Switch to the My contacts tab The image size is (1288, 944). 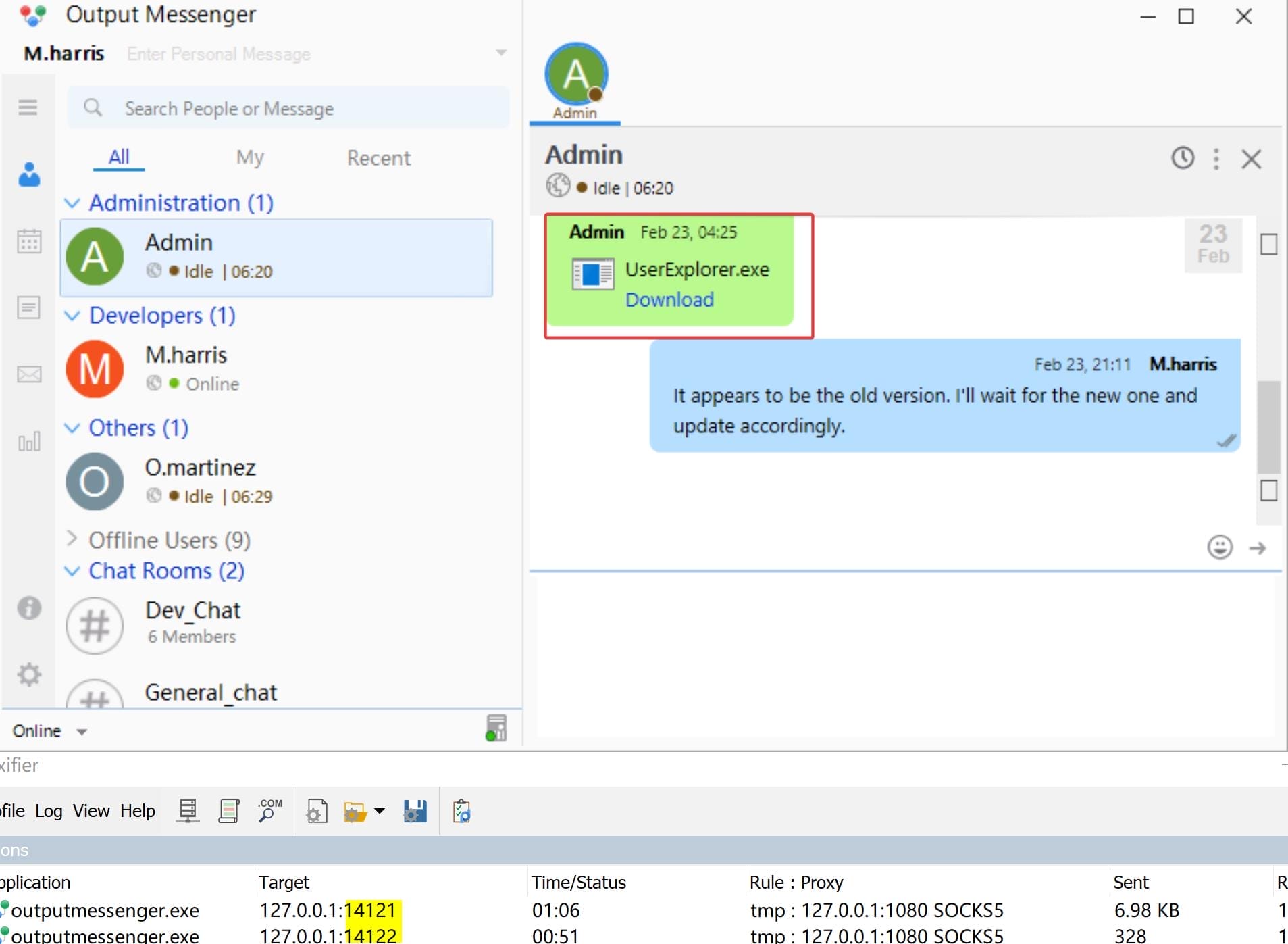coord(250,157)
